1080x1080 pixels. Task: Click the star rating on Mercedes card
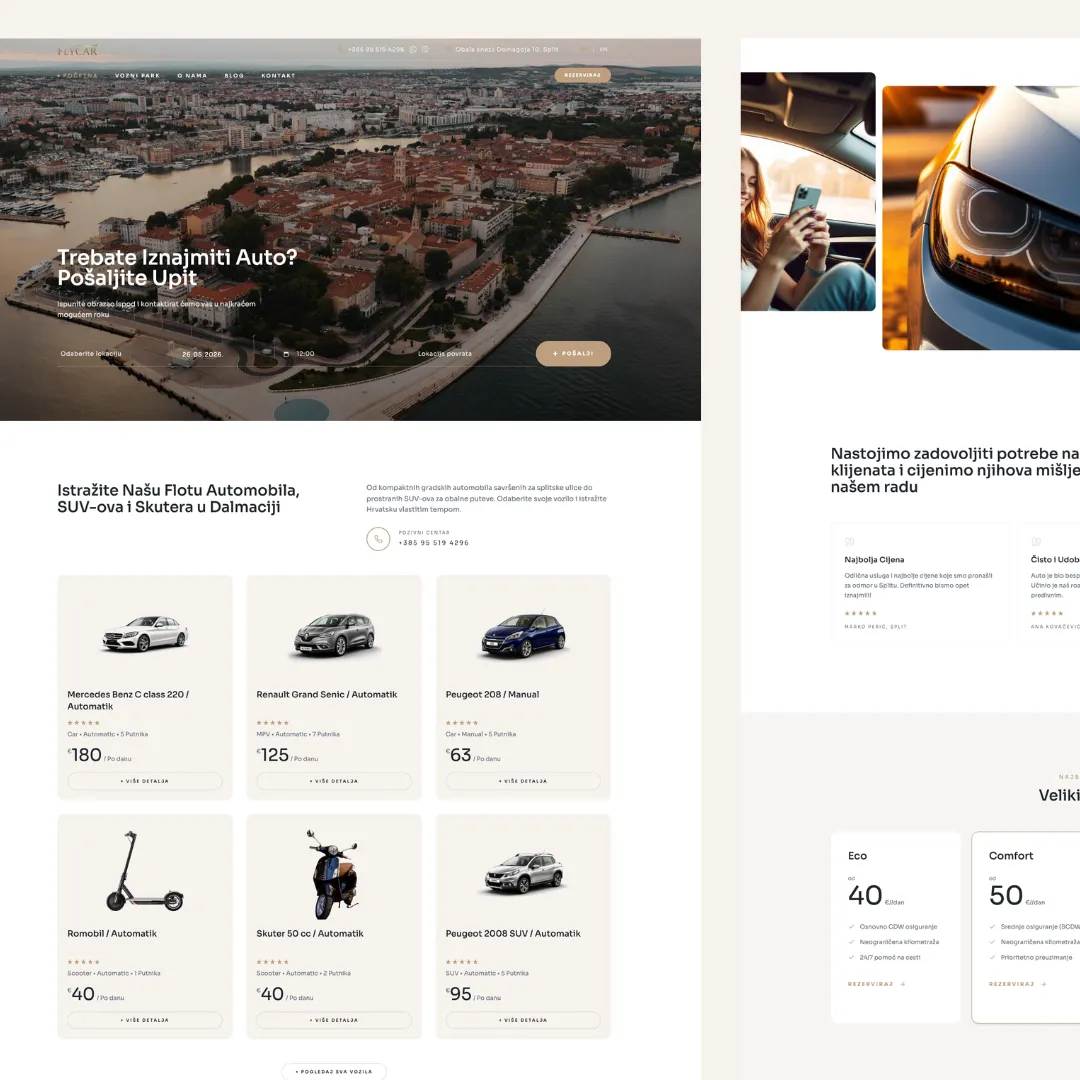[83, 723]
